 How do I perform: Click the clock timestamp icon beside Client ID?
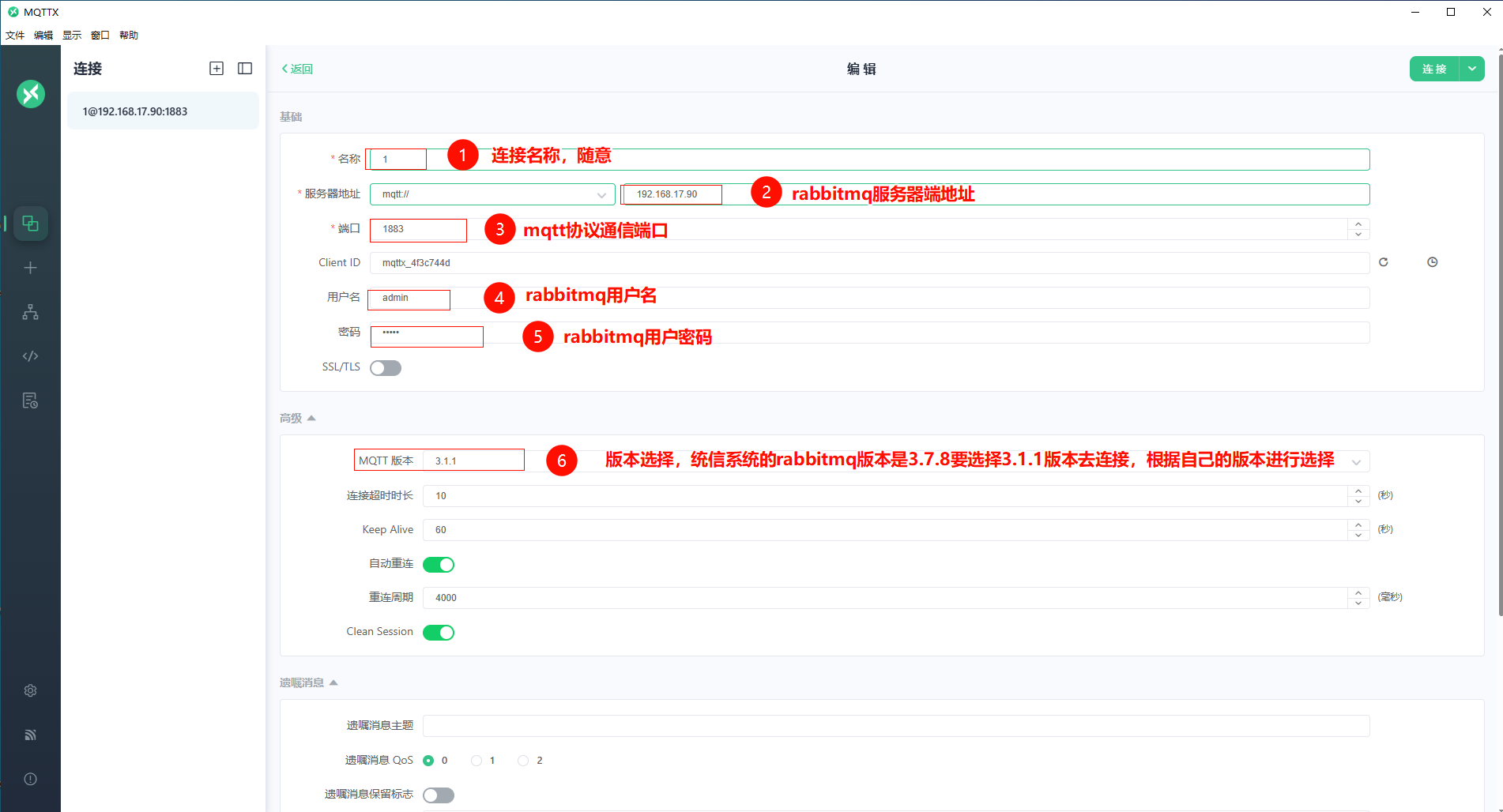click(1433, 262)
